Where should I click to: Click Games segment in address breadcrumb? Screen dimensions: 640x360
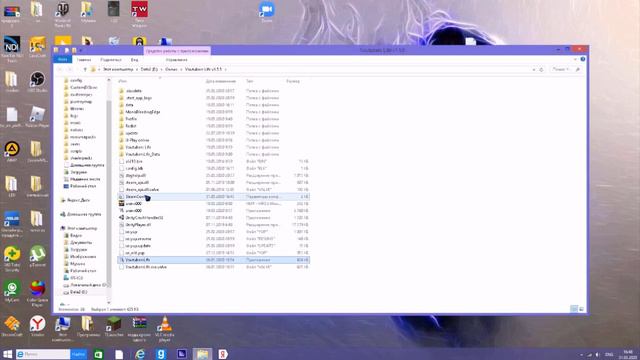coord(171,69)
